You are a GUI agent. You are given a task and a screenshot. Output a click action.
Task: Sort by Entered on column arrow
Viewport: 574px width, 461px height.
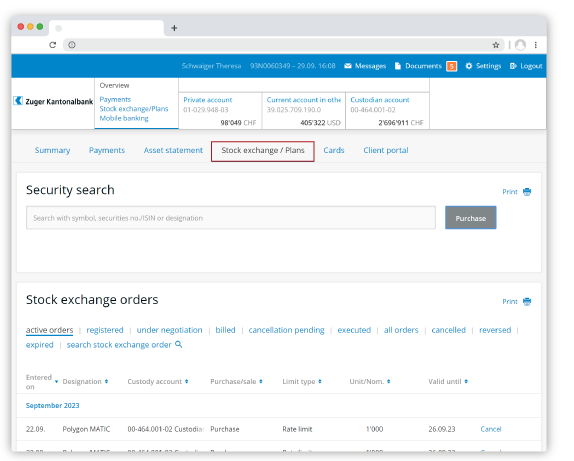point(56,382)
